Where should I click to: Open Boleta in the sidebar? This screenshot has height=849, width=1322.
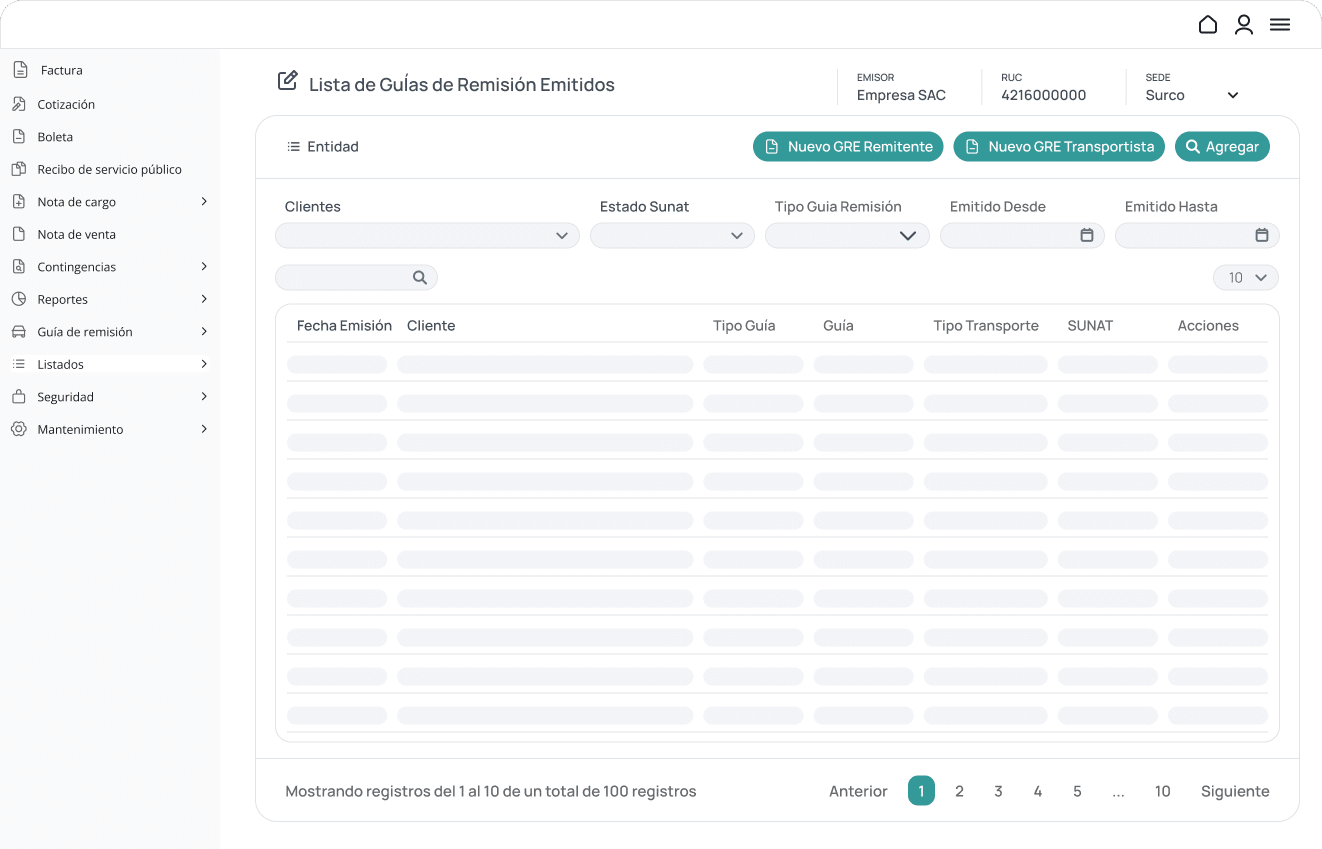[55, 137]
